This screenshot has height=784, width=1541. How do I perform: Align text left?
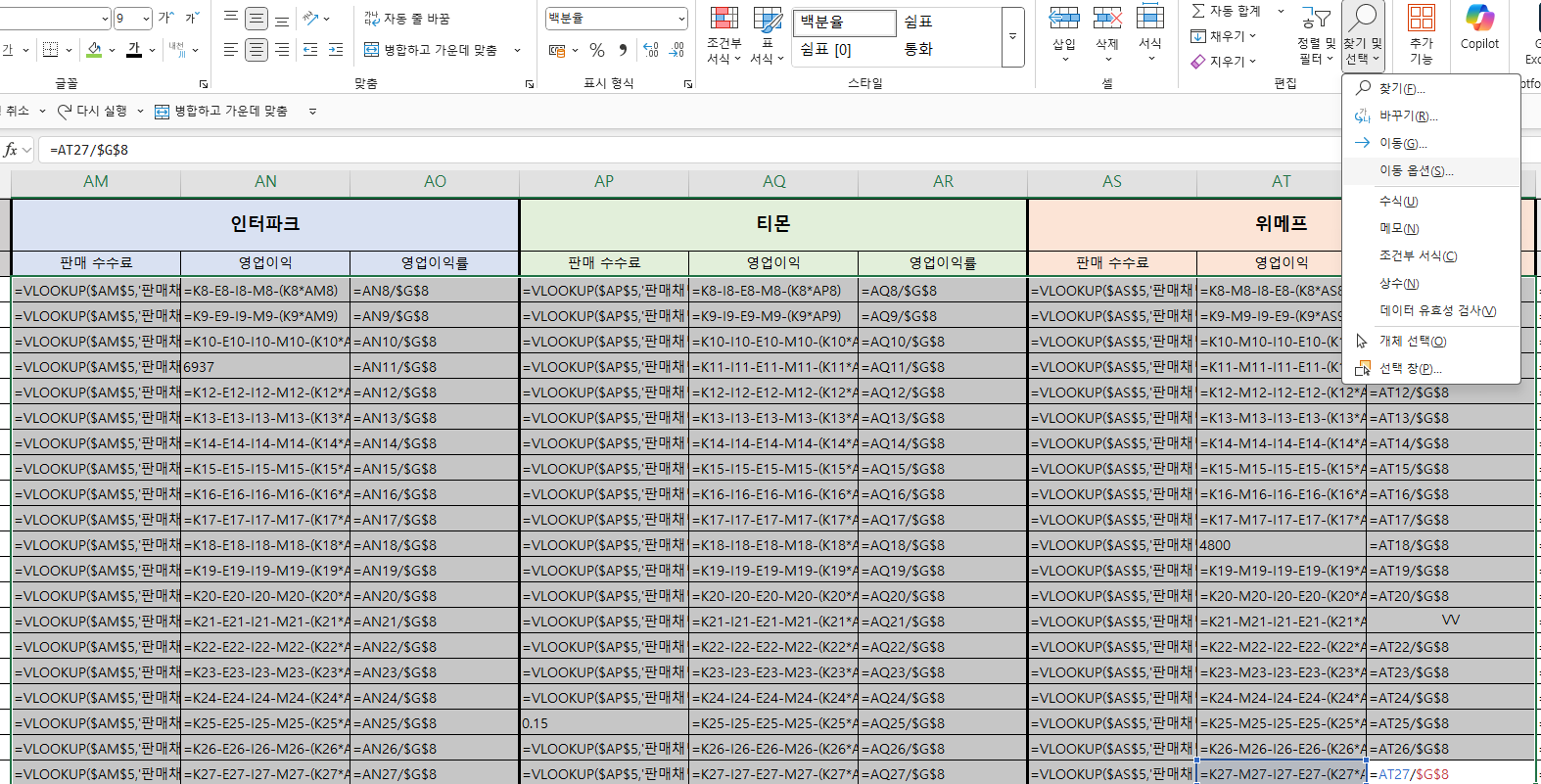pos(231,49)
